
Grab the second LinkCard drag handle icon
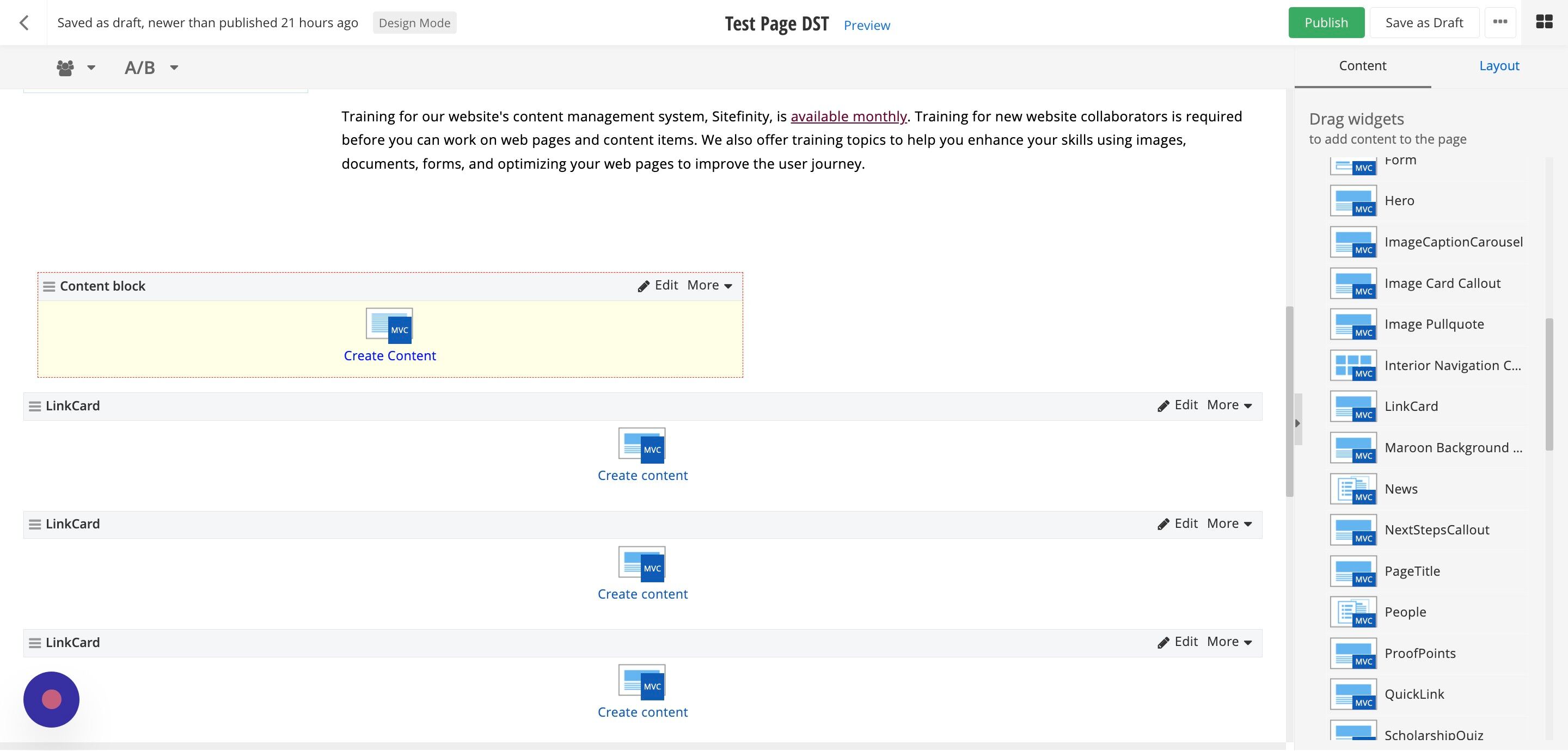[x=35, y=525]
